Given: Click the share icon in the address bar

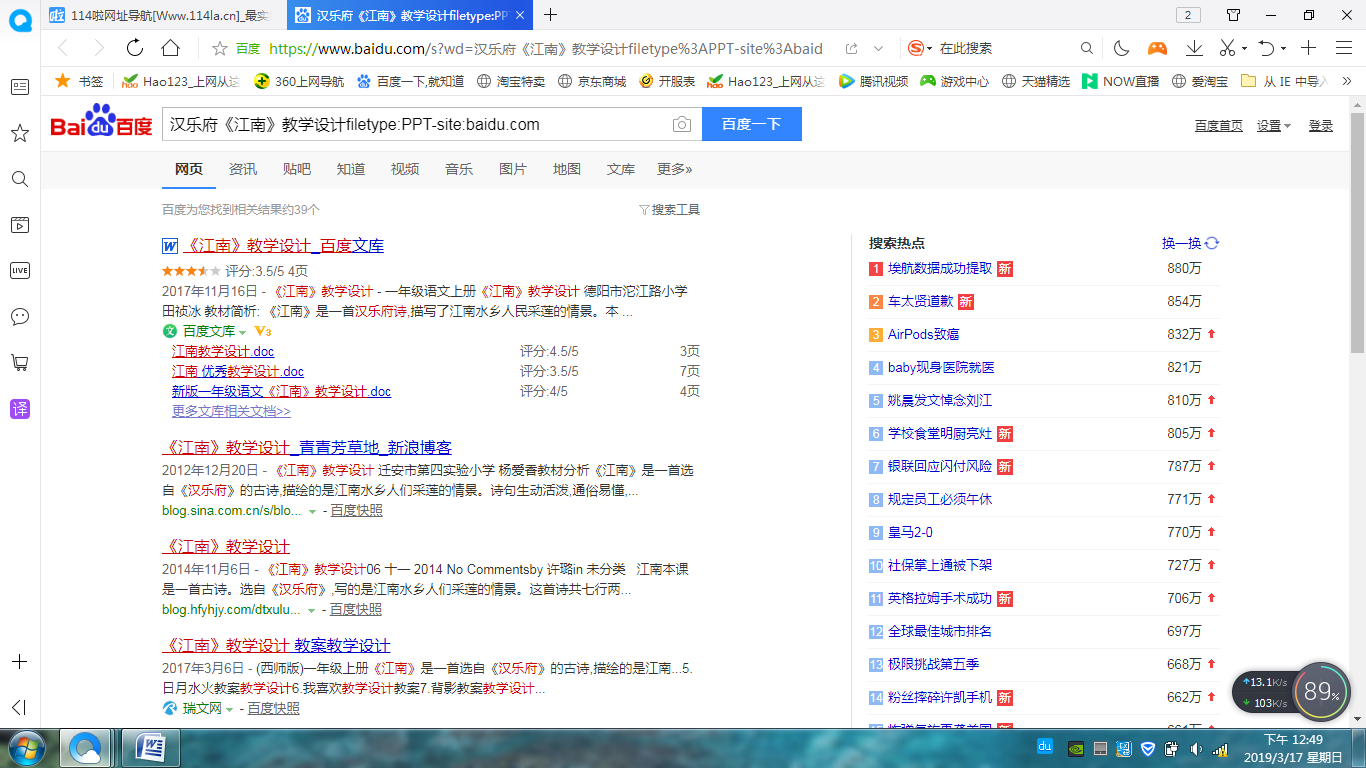Looking at the screenshot, I should 851,48.
